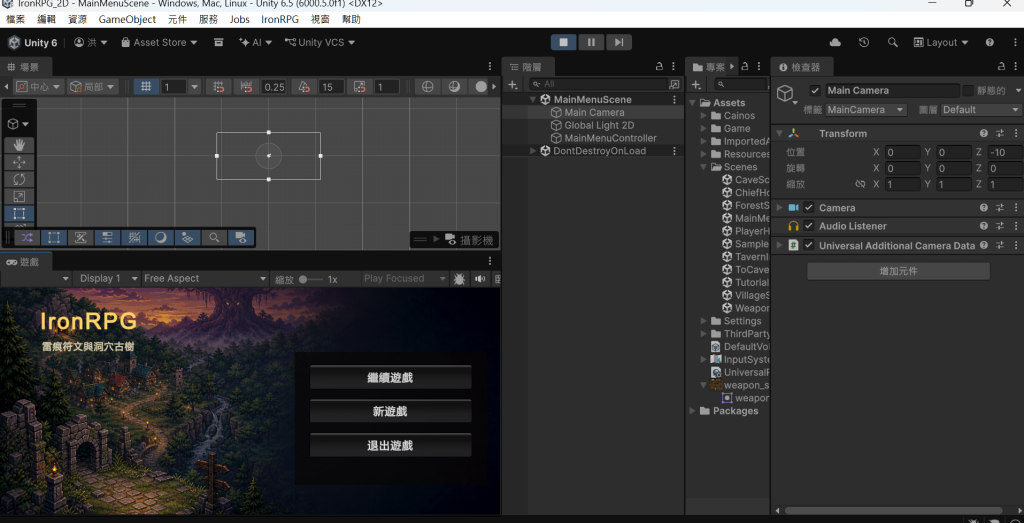The height and width of the screenshot is (523, 1024).
Task: Open Unity Cloud icon in top toolbar
Action: coord(835,42)
